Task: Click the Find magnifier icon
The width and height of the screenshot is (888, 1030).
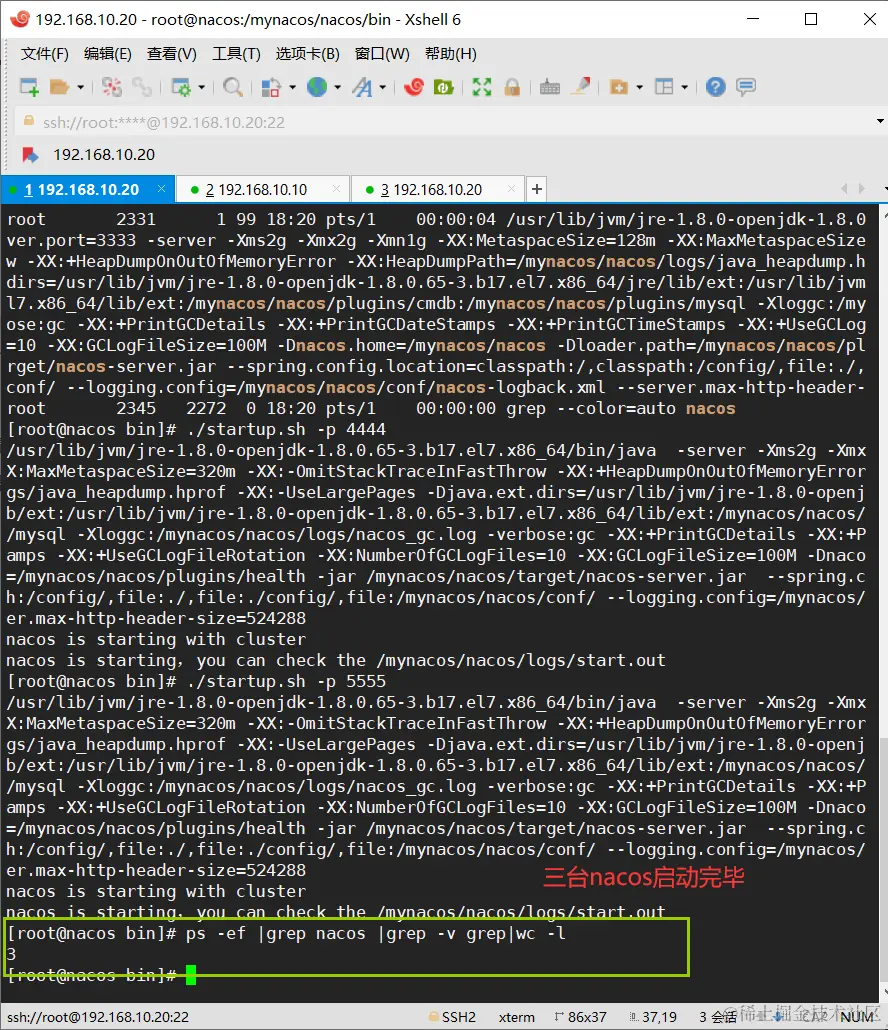Action: coord(233,87)
